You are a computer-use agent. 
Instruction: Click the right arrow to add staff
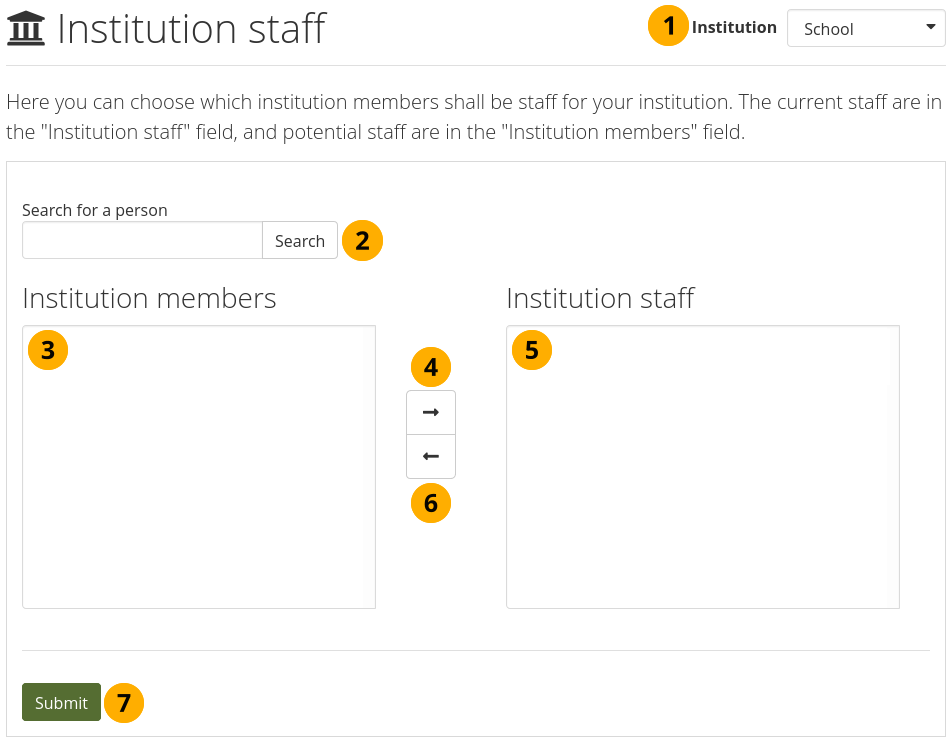coord(431,412)
